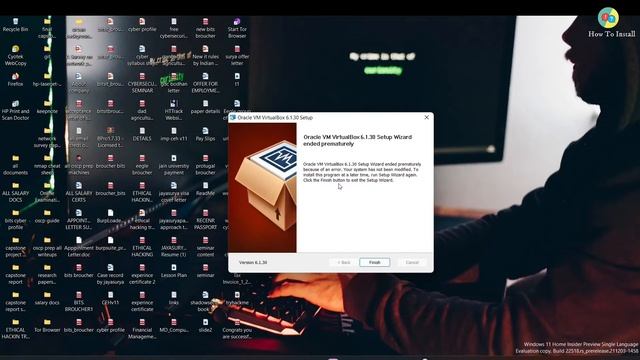Image resolution: width=640 pixels, height=360 pixels.
Task: Select the 'Pay Slips' document
Action: click(205, 134)
